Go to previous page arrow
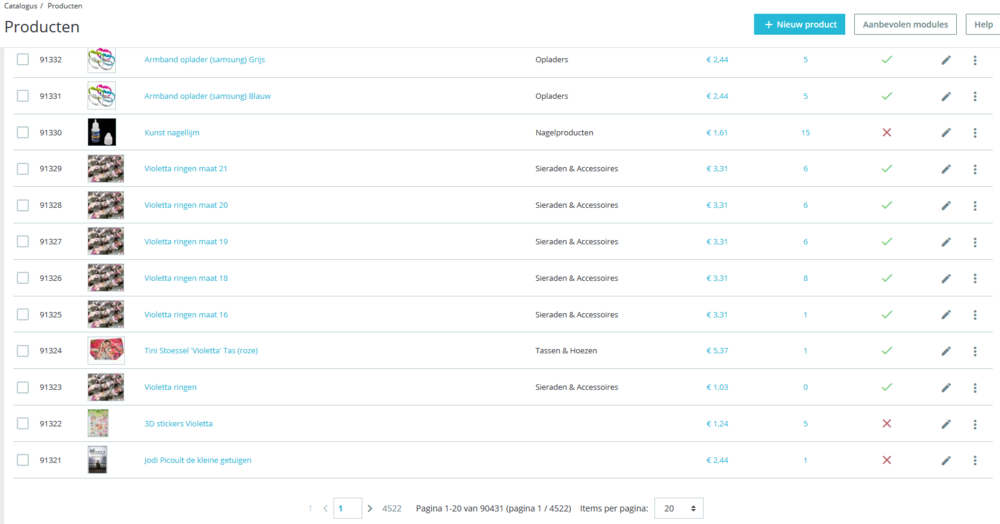This screenshot has width=1000, height=524. 325,508
